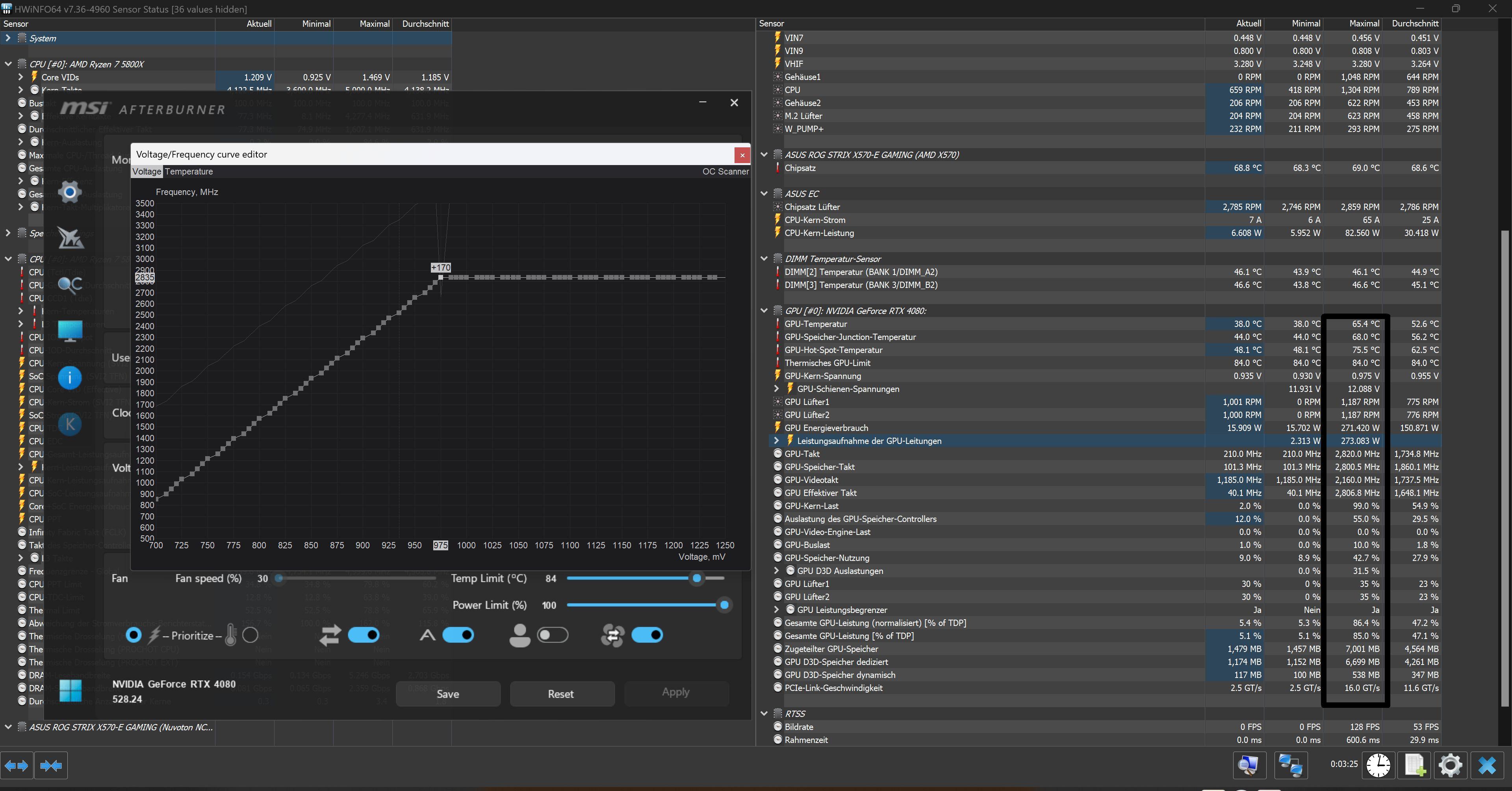1512x791 pixels.
Task: Click the user profile silhouette icon
Action: pos(519,635)
